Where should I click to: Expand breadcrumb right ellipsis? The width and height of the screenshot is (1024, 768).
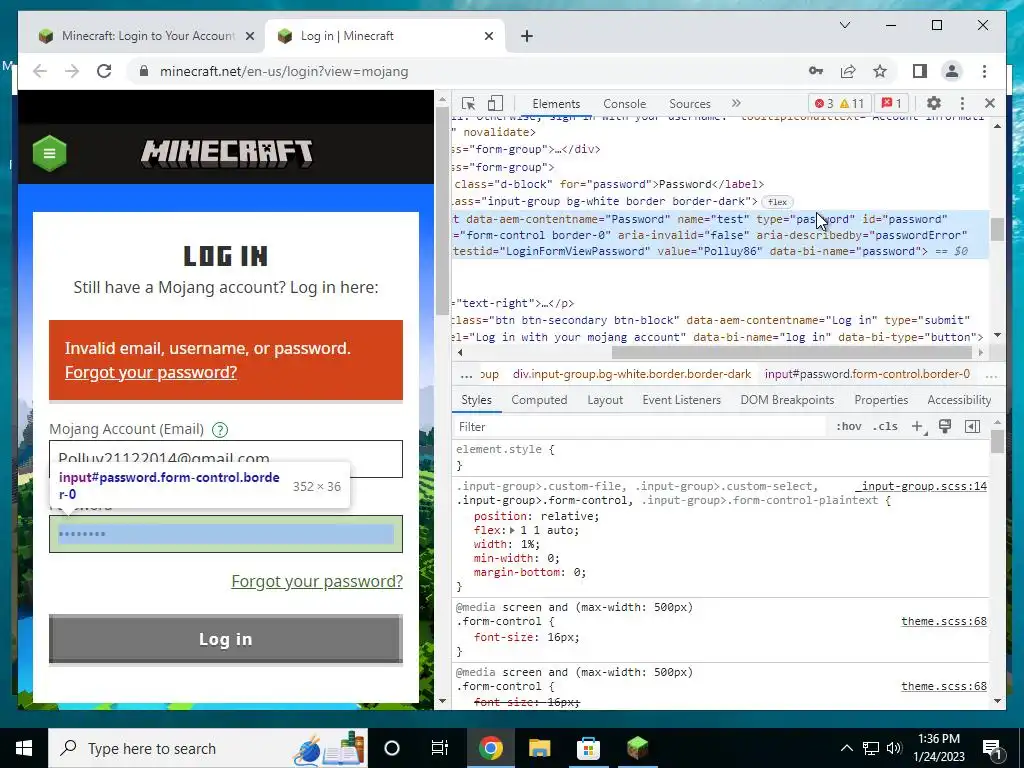991,374
